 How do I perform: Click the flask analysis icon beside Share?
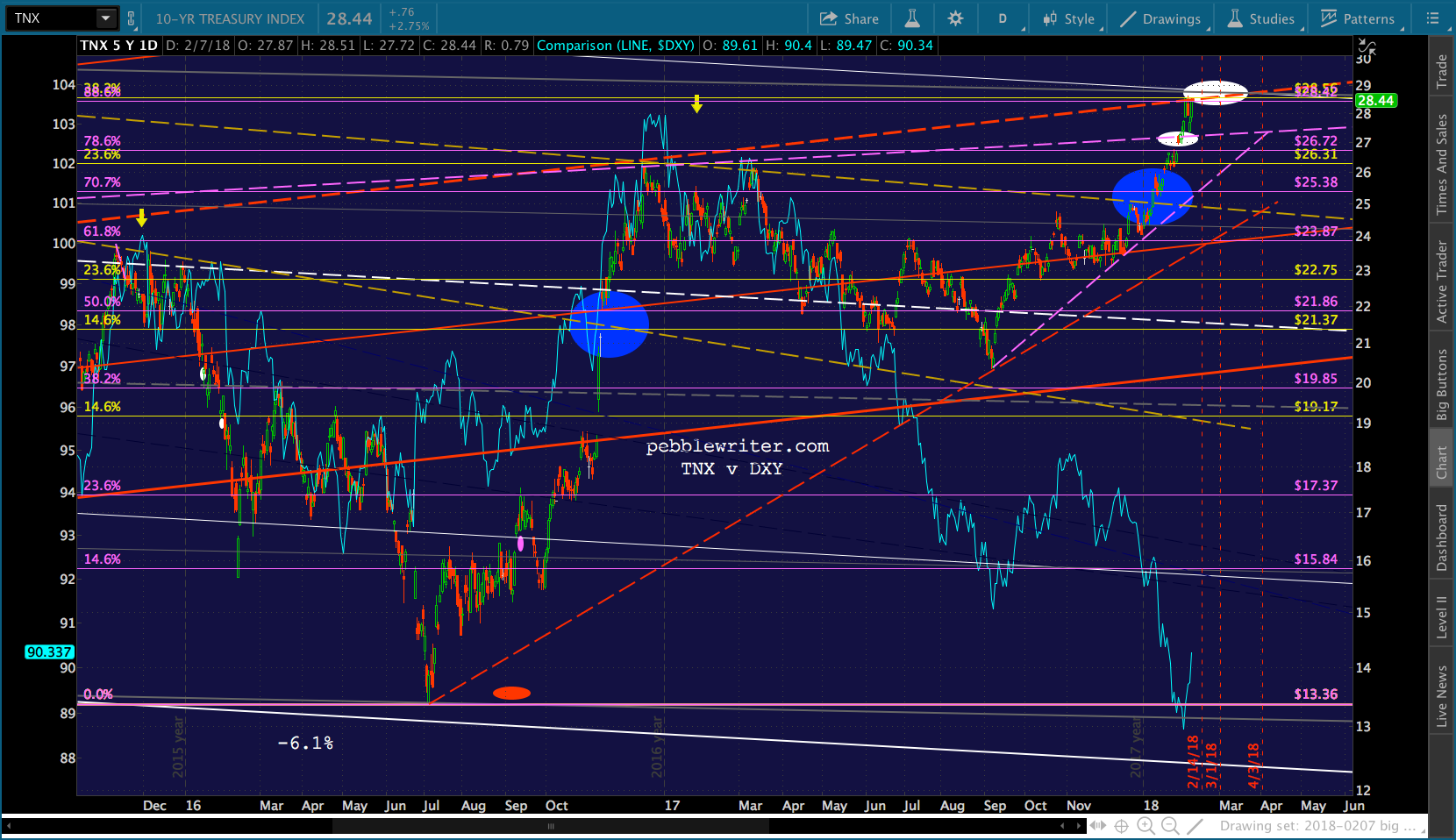912,18
